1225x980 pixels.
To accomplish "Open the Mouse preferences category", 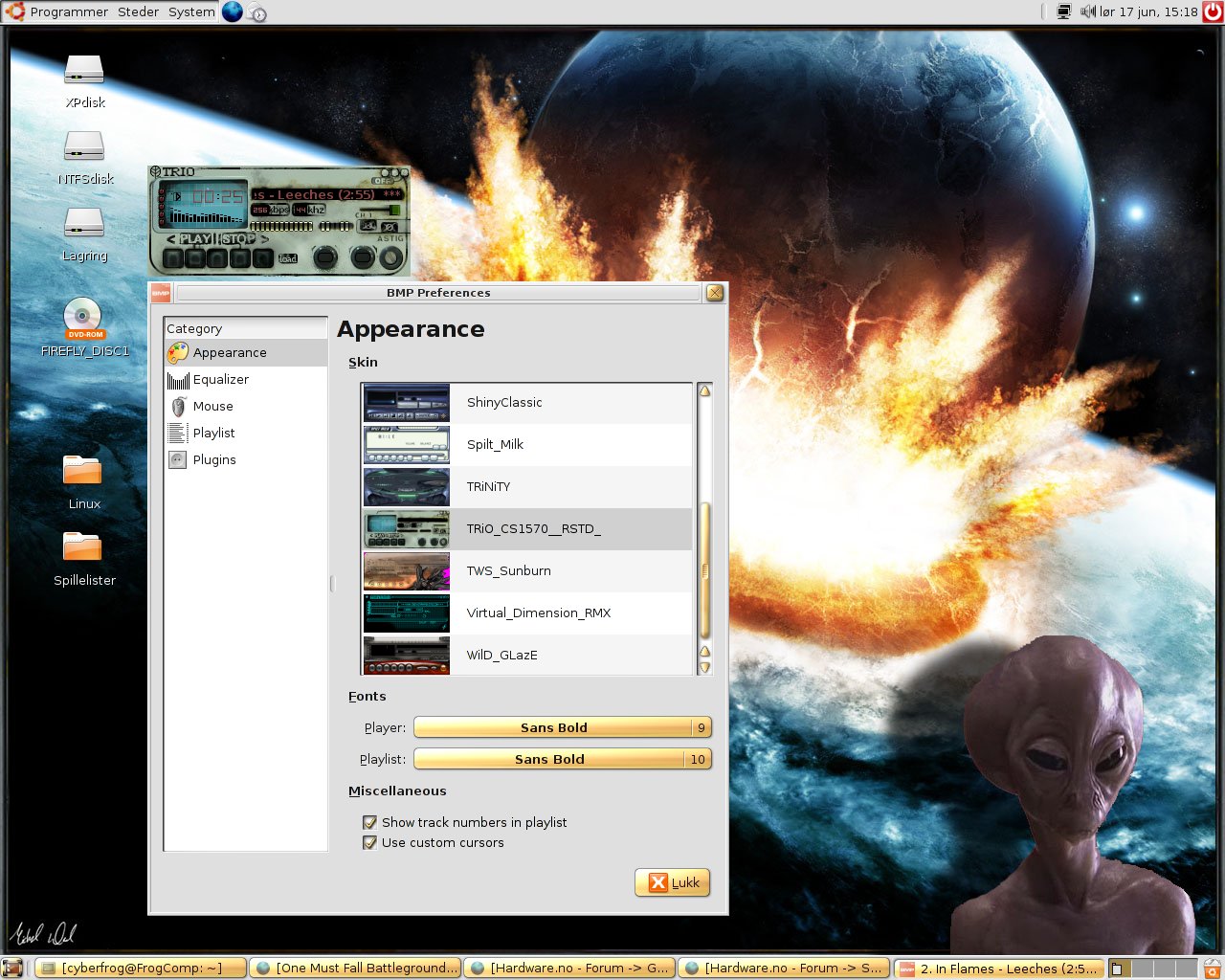I will (246, 407).
